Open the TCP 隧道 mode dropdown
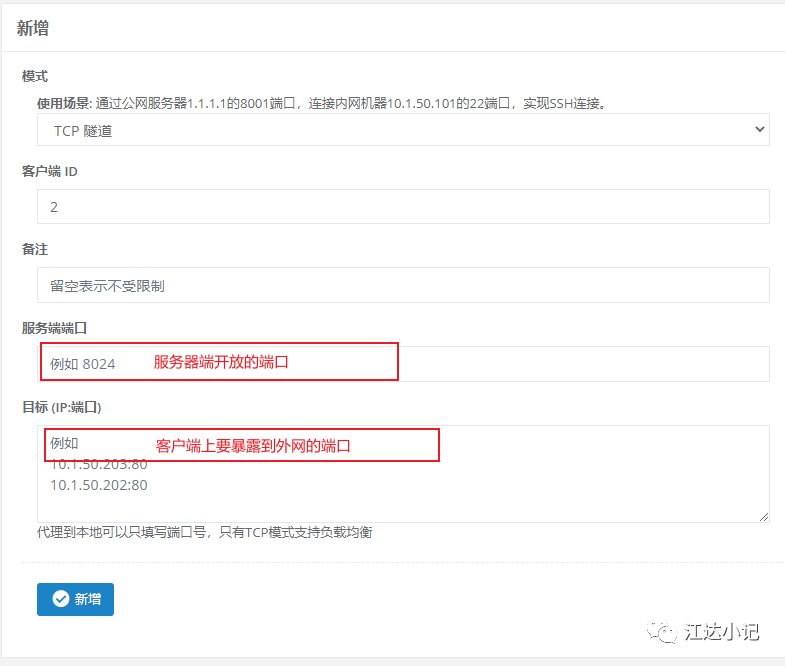This screenshot has height=666, width=785. point(403,130)
